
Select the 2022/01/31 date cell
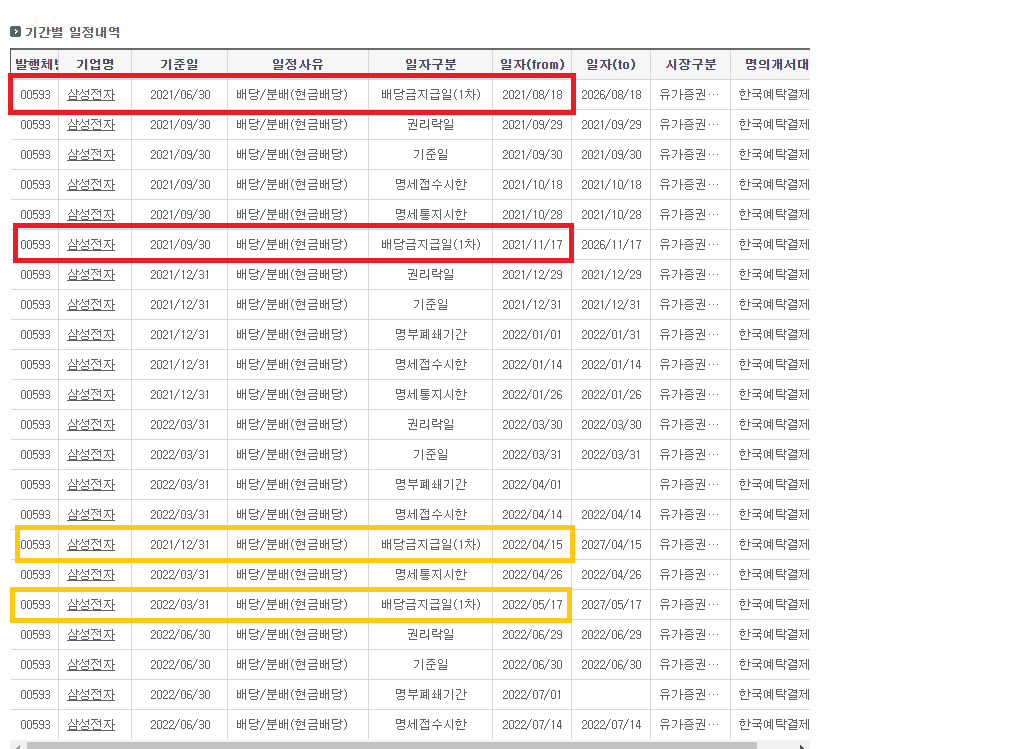[x=611, y=335]
